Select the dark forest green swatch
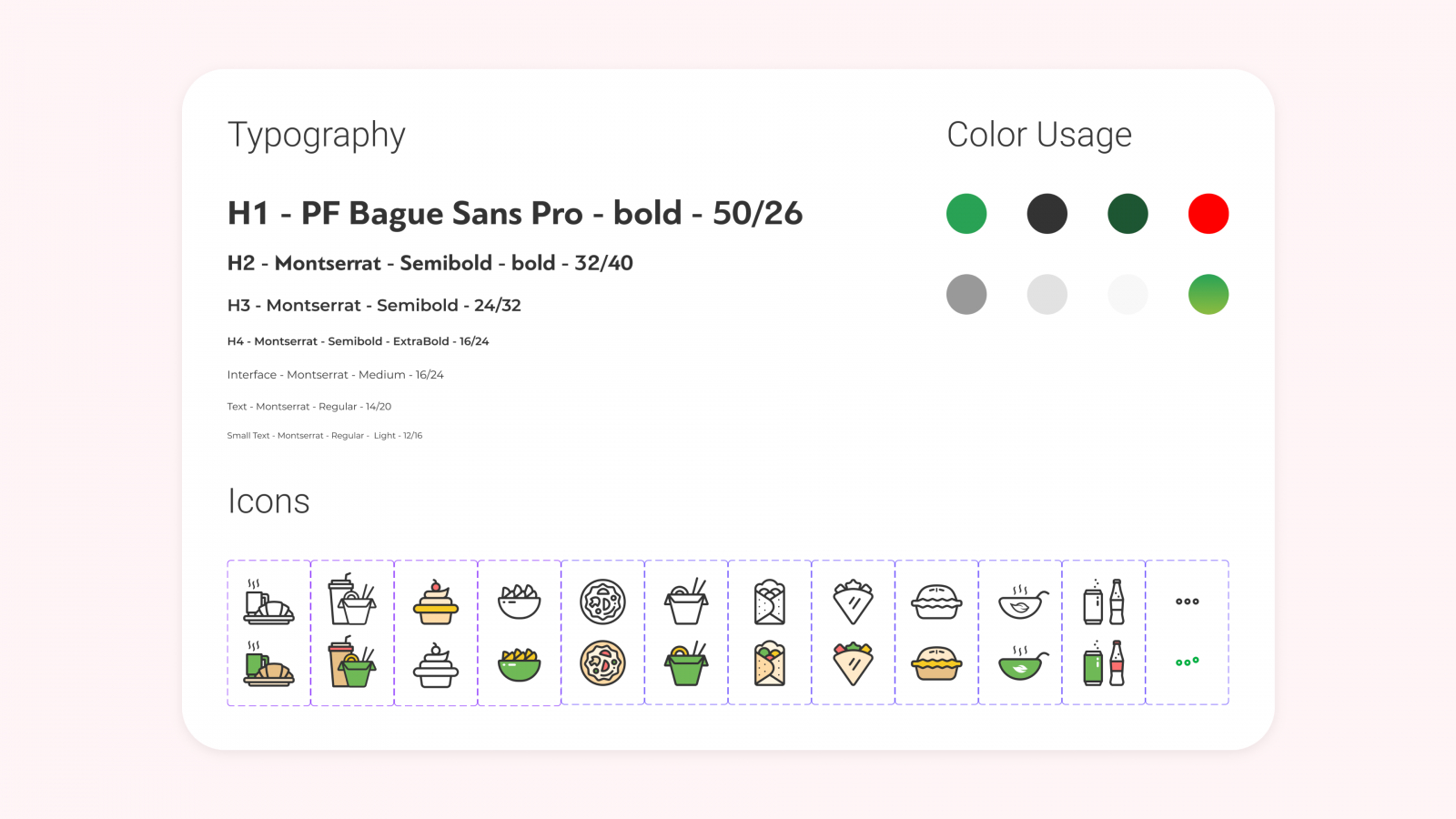 pyautogui.click(x=1127, y=214)
